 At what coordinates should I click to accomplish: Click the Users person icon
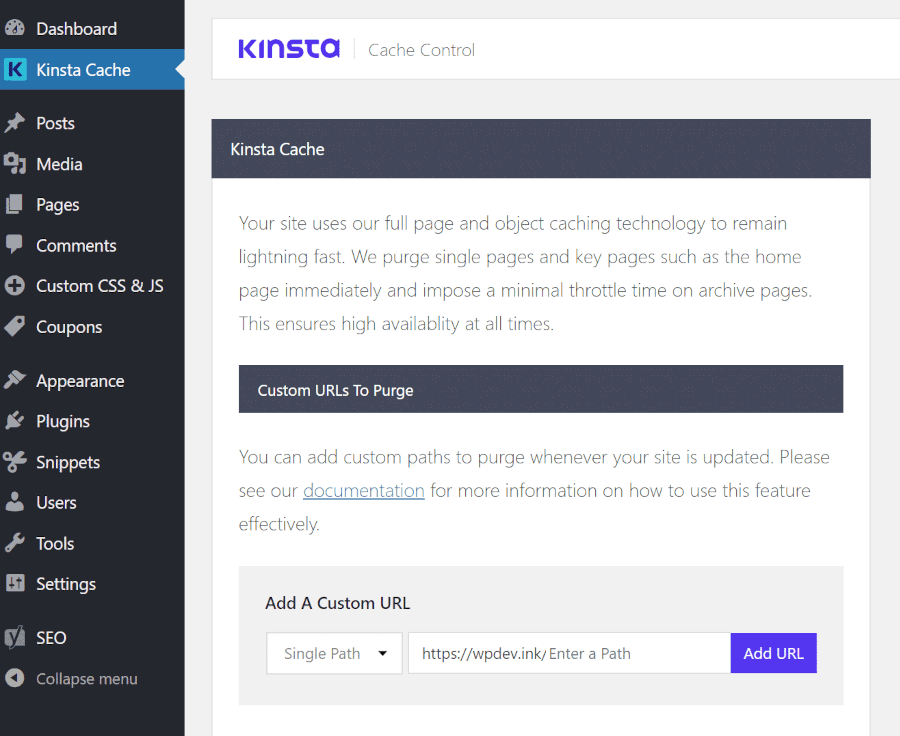(x=15, y=502)
